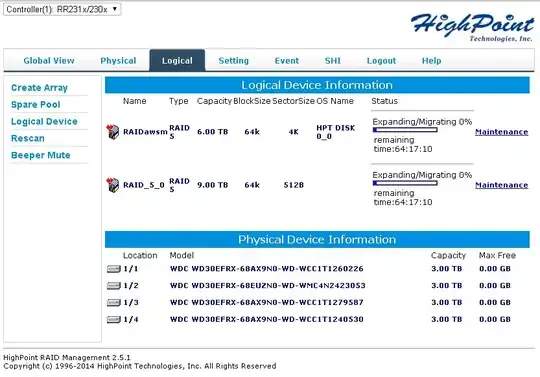Click Create Array in the sidebar
Image resolution: width=540 pixels, height=377 pixels.
[39, 88]
